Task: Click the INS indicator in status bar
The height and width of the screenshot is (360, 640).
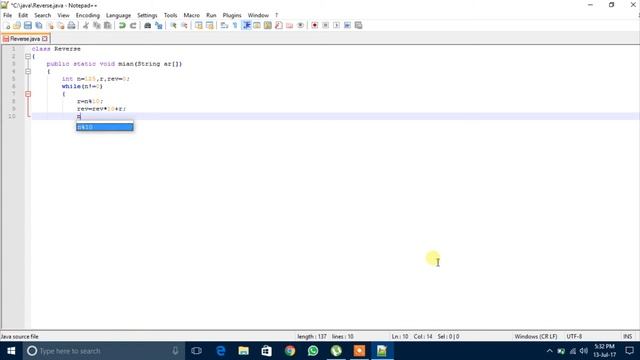Action: [628, 336]
